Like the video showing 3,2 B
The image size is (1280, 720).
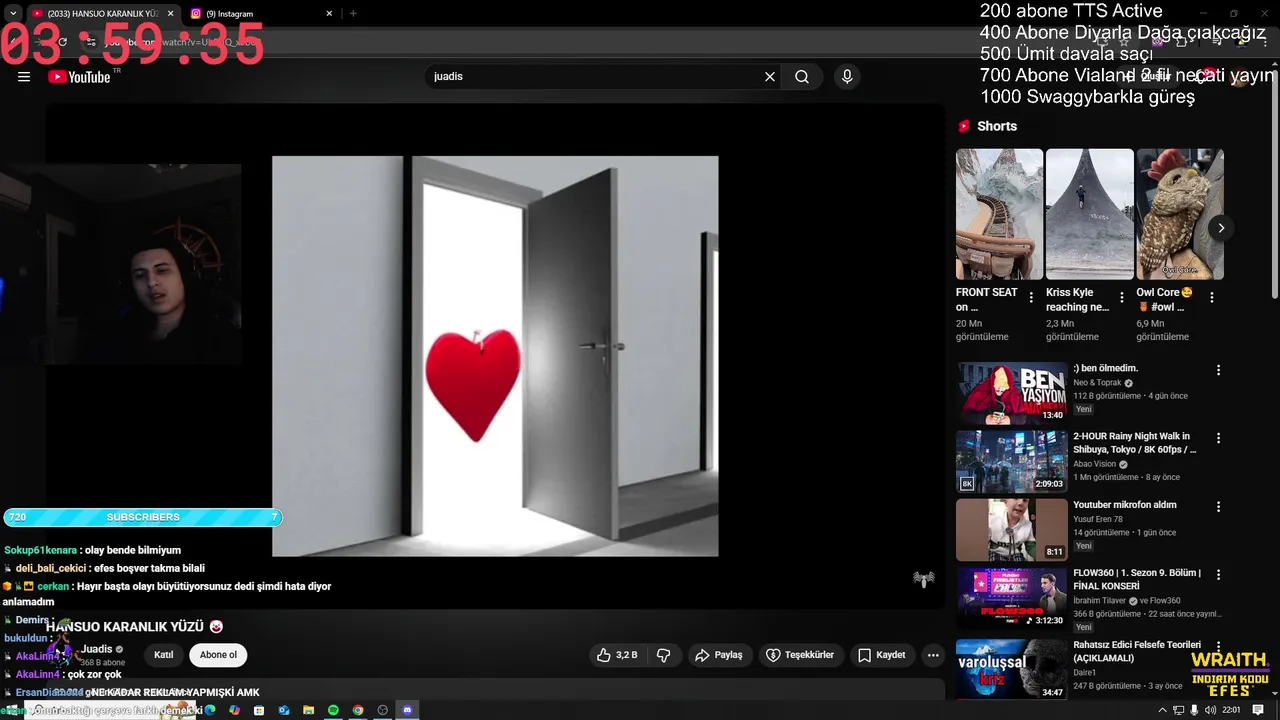617,655
